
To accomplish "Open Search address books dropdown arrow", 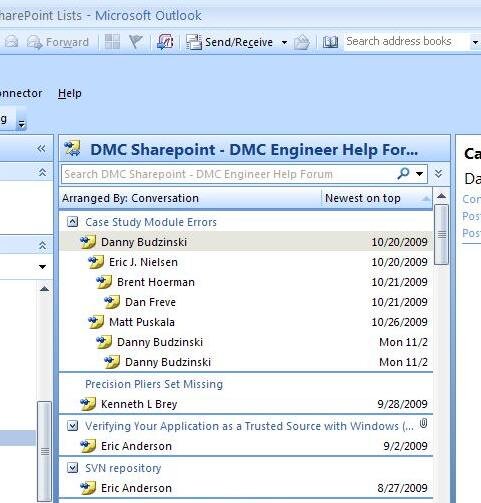I will [475, 43].
